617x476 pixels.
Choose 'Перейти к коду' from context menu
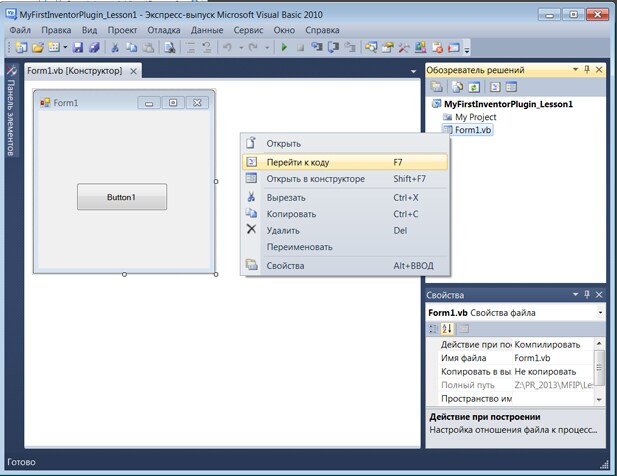point(297,162)
